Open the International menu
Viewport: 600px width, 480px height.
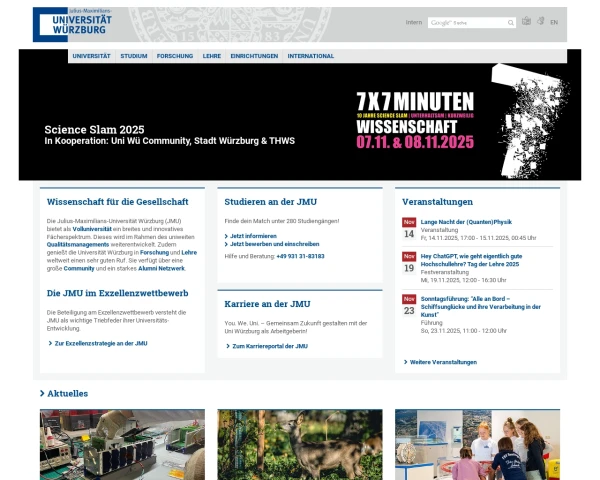point(311,56)
